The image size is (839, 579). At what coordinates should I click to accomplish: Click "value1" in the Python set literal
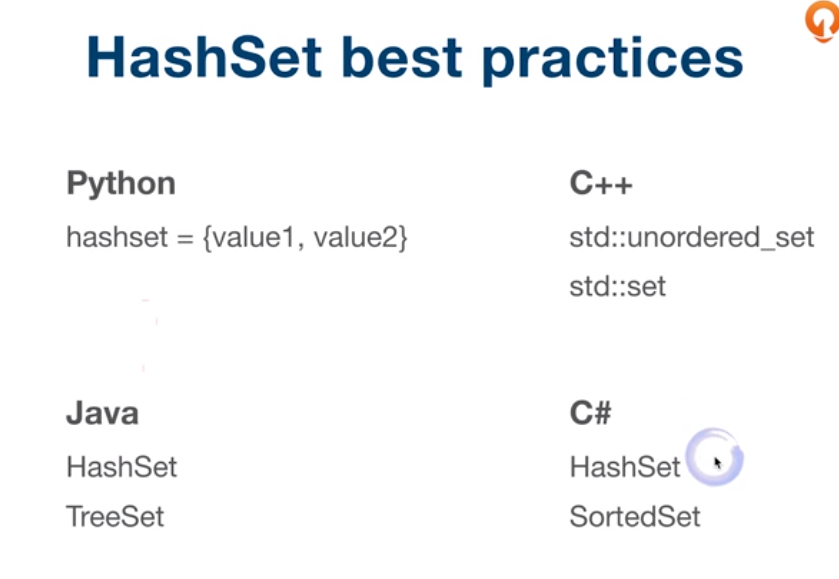(256, 238)
